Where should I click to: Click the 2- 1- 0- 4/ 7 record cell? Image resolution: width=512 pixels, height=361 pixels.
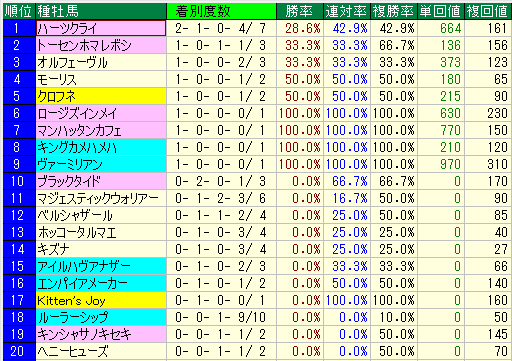(x=221, y=28)
